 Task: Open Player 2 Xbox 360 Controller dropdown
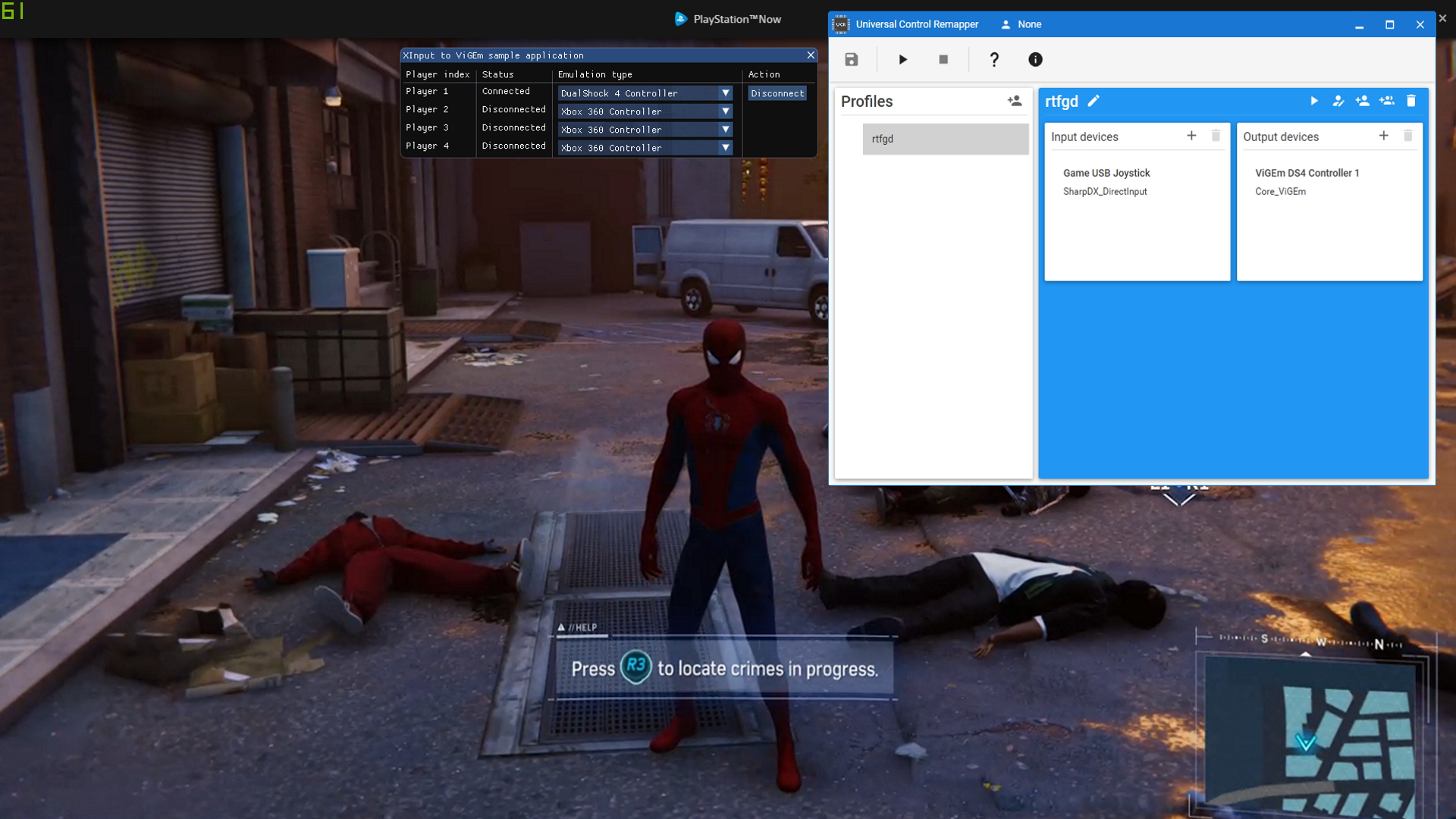coord(726,111)
